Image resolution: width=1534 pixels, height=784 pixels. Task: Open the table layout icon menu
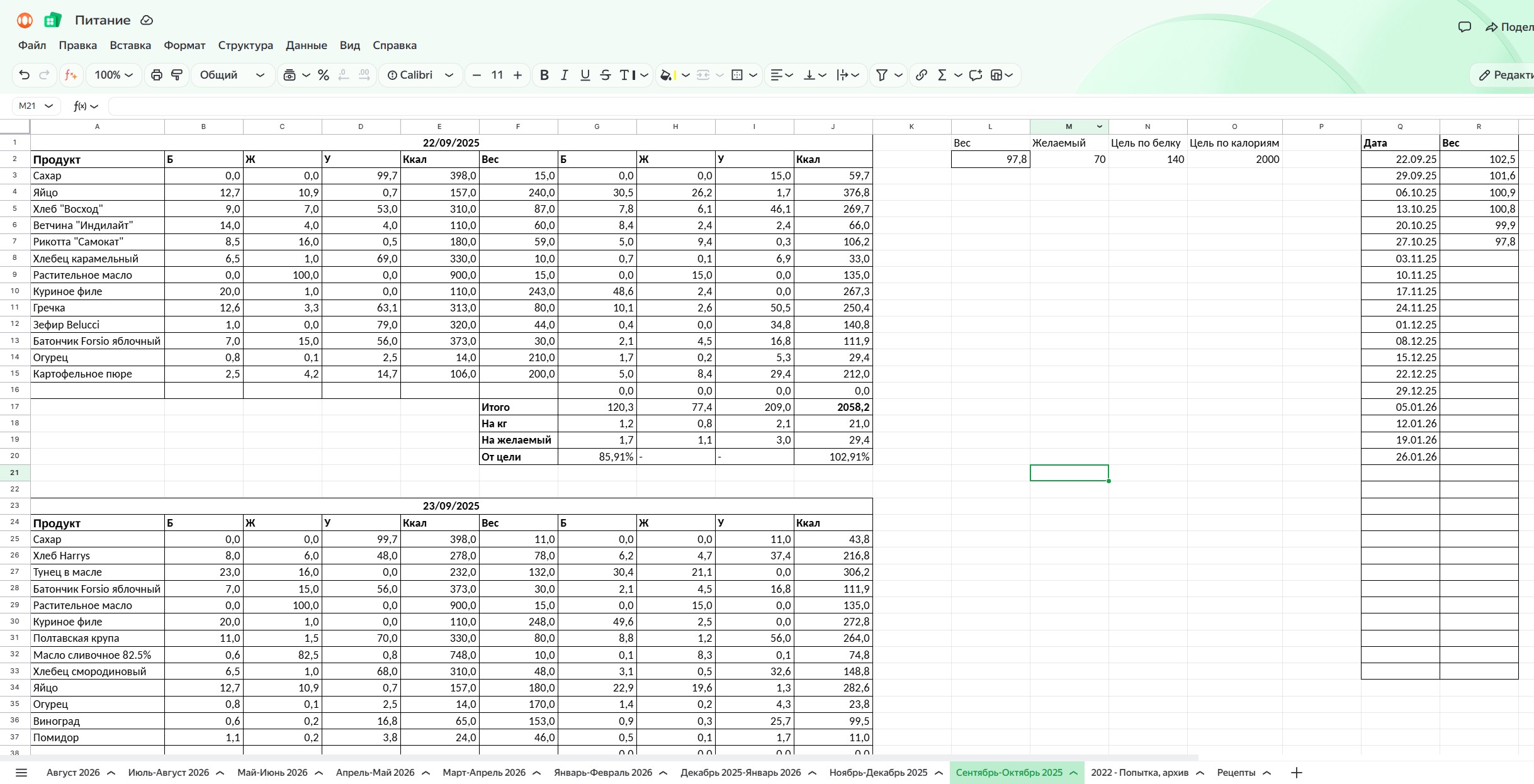tap(1001, 75)
